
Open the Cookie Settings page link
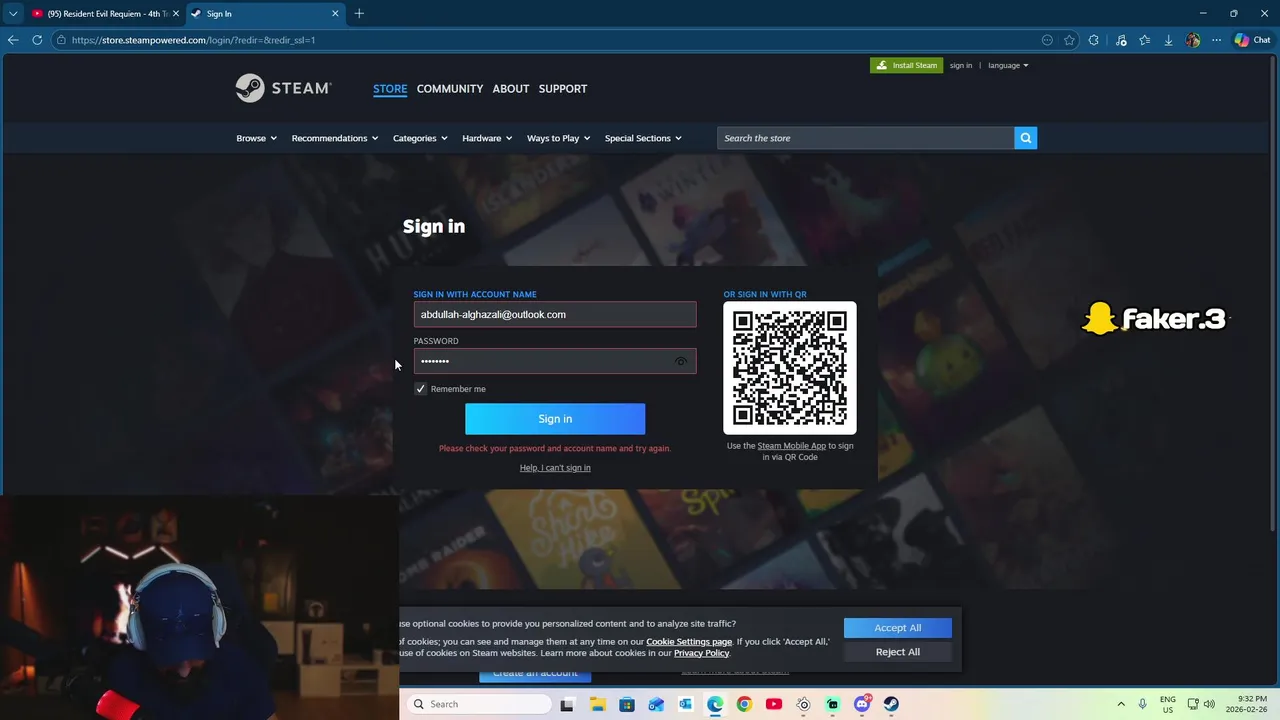pos(689,642)
